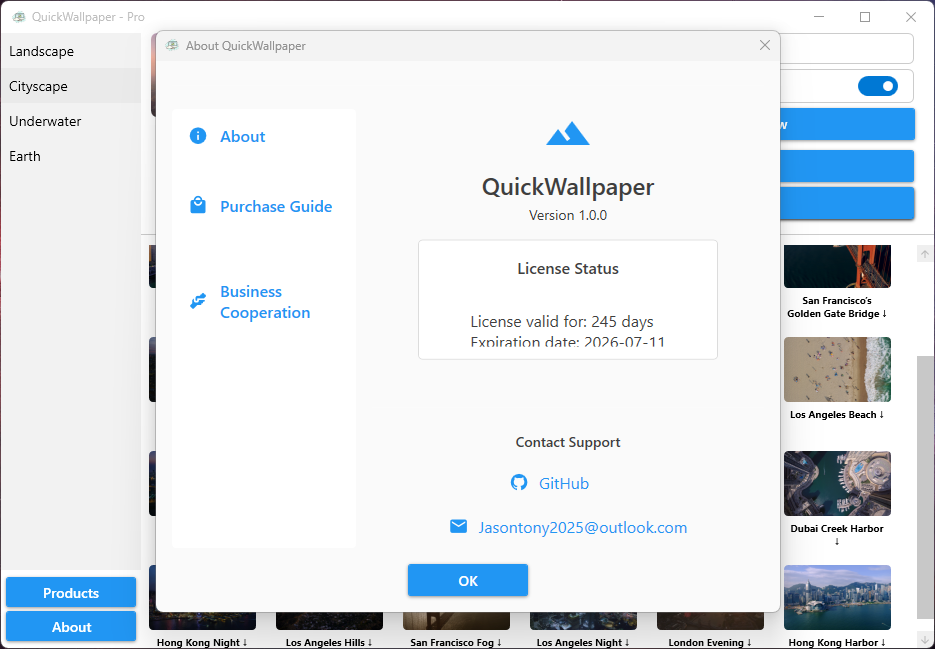This screenshot has height=649, width=935.
Task: Click the vertical scrollbar thumb of wallpaper grid
Action: [x=925, y=486]
